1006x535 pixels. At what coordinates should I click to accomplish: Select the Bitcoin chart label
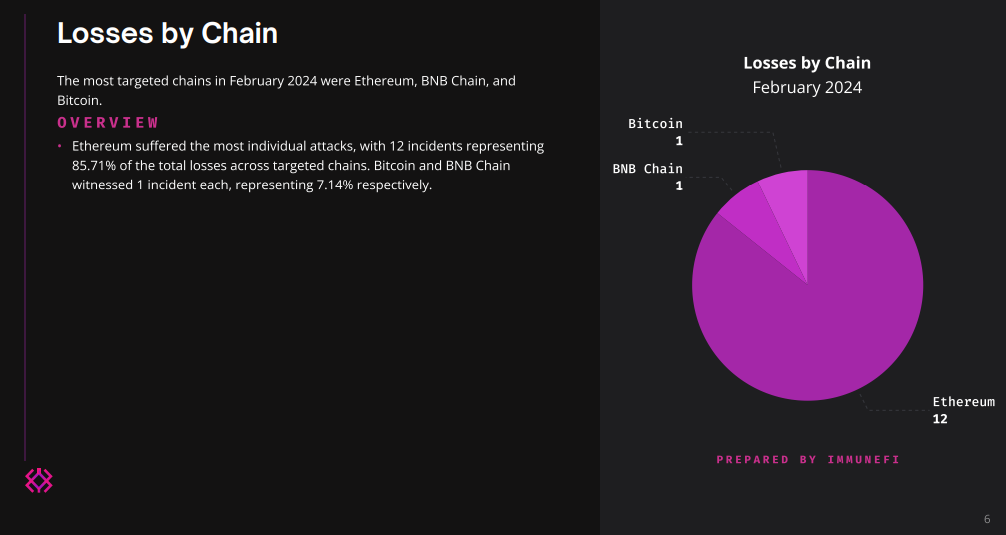(x=655, y=124)
